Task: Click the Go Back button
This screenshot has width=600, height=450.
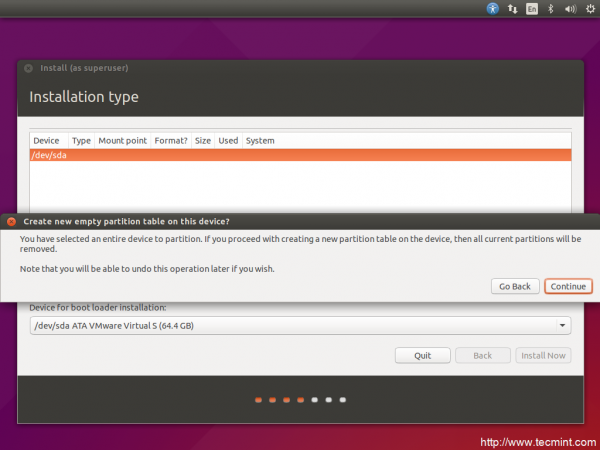Action: pyautogui.click(x=514, y=286)
